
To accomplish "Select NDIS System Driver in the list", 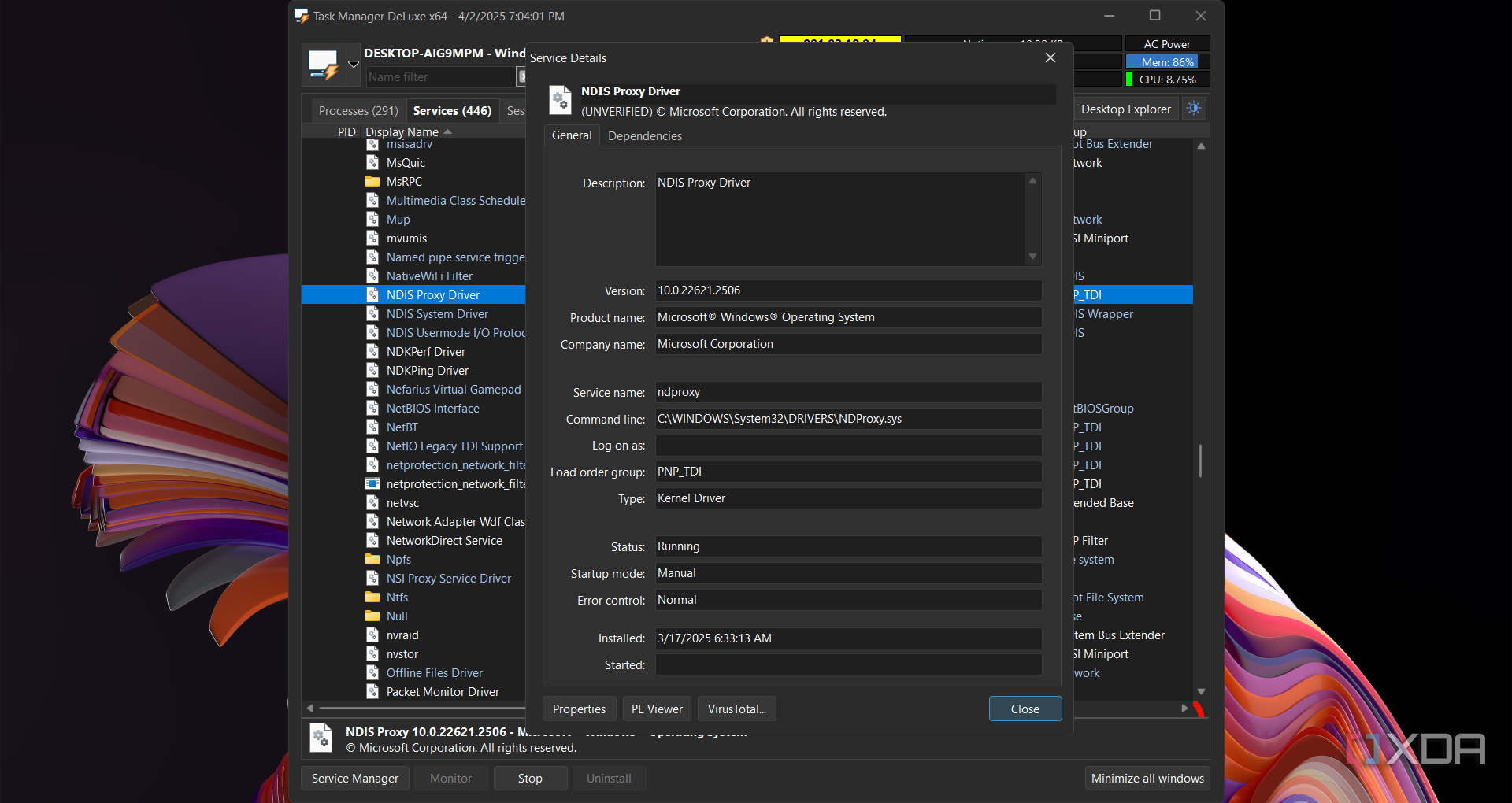I will 437,314.
